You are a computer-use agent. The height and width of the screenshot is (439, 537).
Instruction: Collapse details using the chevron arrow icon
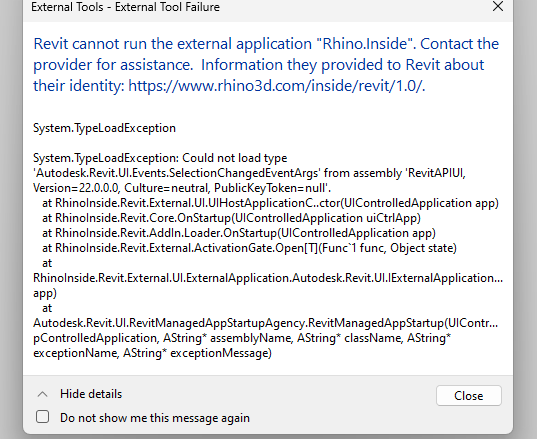click(42, 394)
